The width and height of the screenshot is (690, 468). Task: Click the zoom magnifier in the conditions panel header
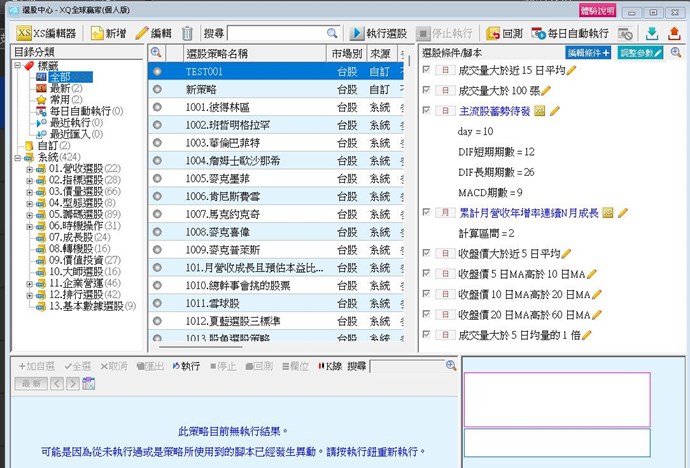point(677,52)
